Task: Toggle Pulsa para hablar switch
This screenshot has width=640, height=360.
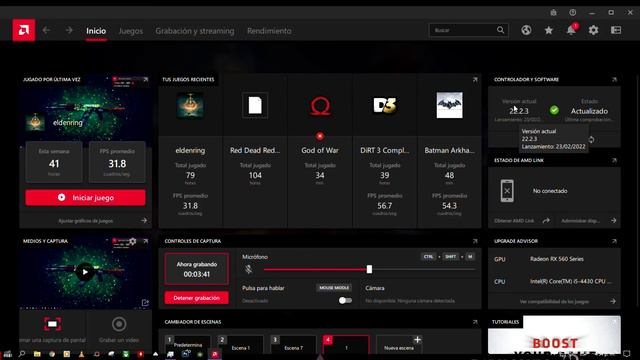Action: point(345,300)
